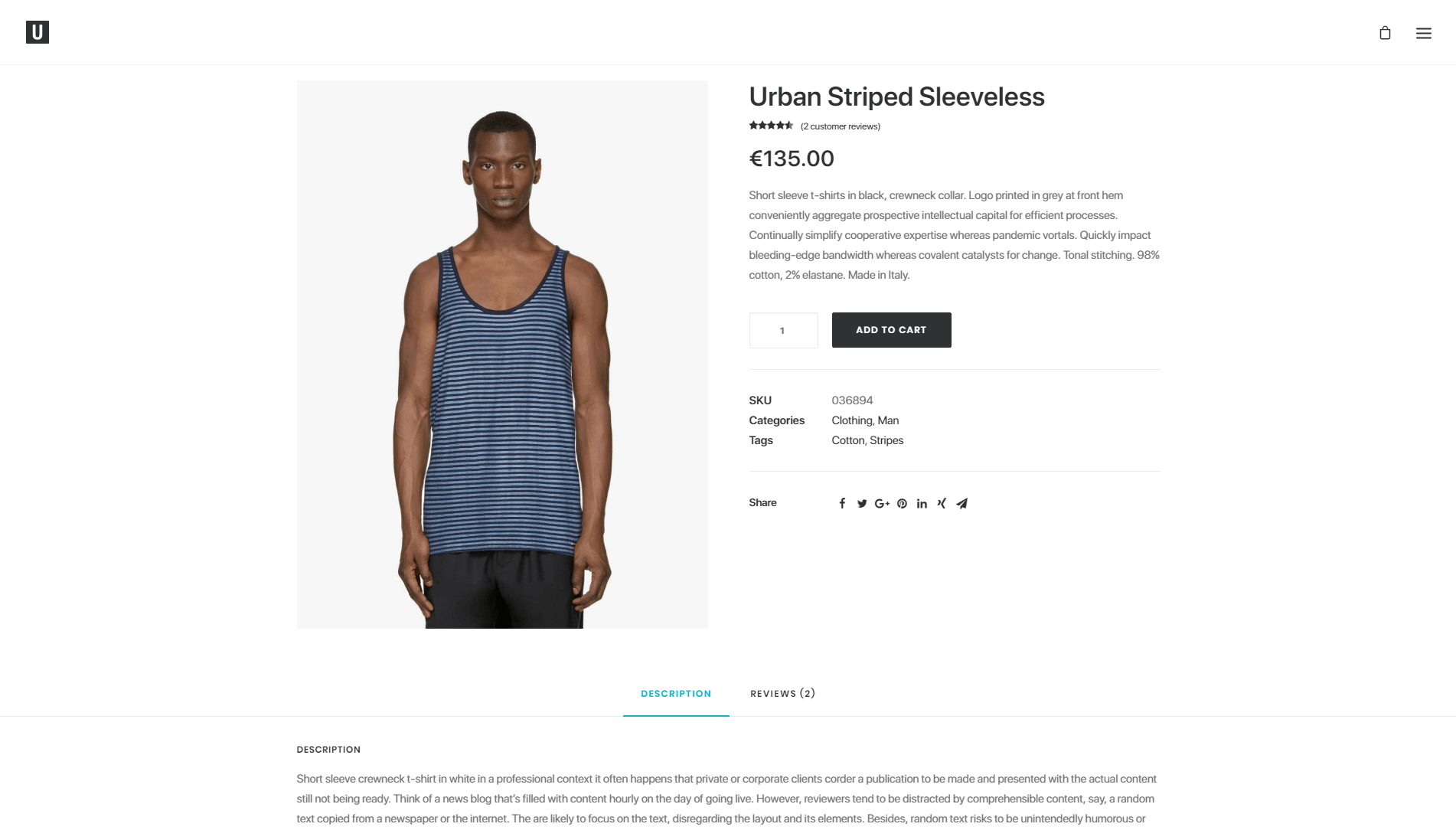Open the Cotton tag link
Viewport: 1456px width, 827px height.
[x=848, y=440]
